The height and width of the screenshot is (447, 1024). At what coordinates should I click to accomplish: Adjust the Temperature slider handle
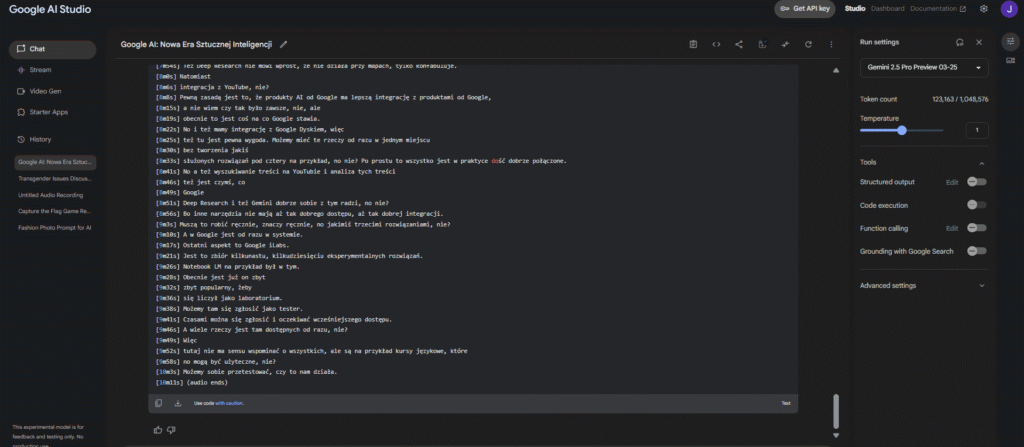click(902, 130)
